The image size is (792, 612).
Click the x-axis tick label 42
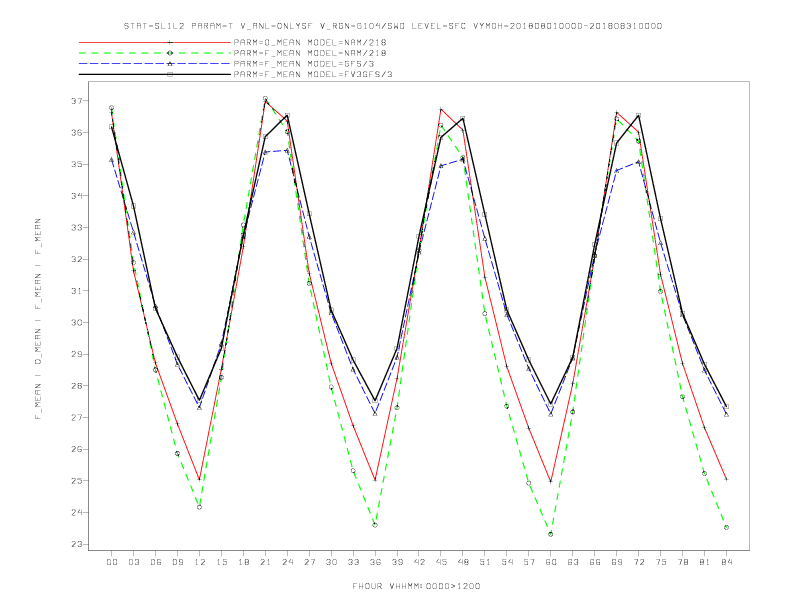click(419, 562)
